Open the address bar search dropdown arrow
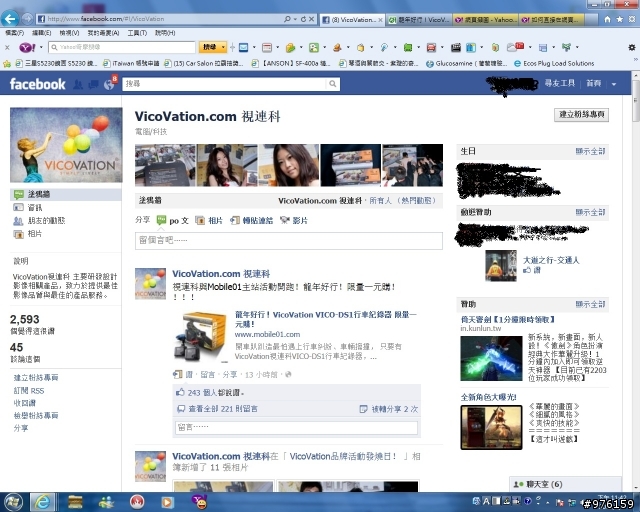The image size is (640, 512). point(295,19)
